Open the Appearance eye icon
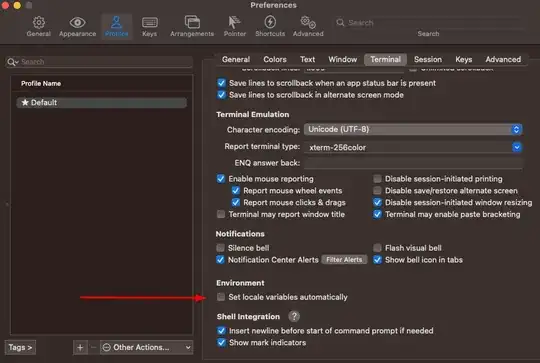The height and width of the screenshot is (363, 540). (x=77, y=23)
